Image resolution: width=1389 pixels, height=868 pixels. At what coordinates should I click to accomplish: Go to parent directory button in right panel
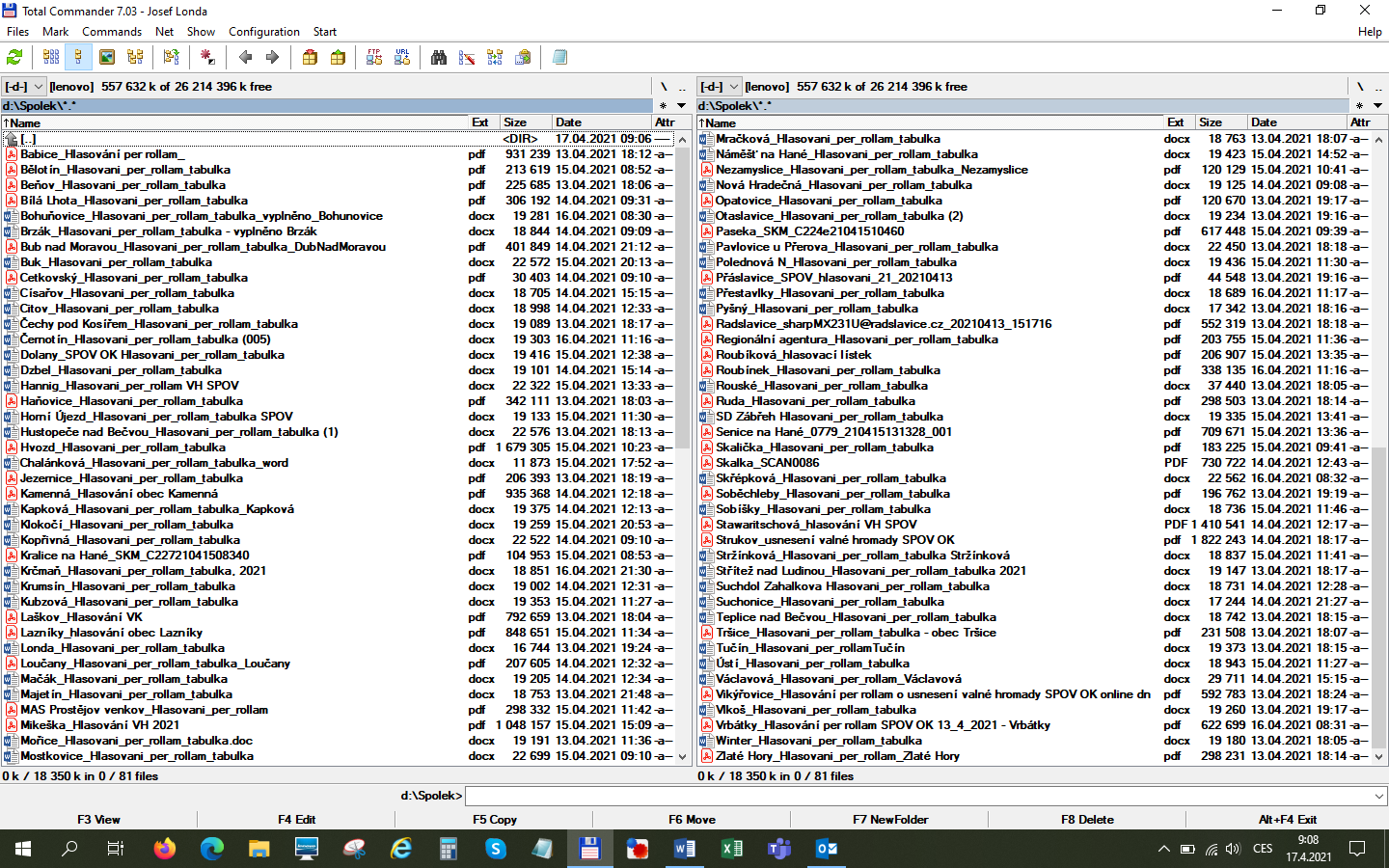click(1378, 87)
